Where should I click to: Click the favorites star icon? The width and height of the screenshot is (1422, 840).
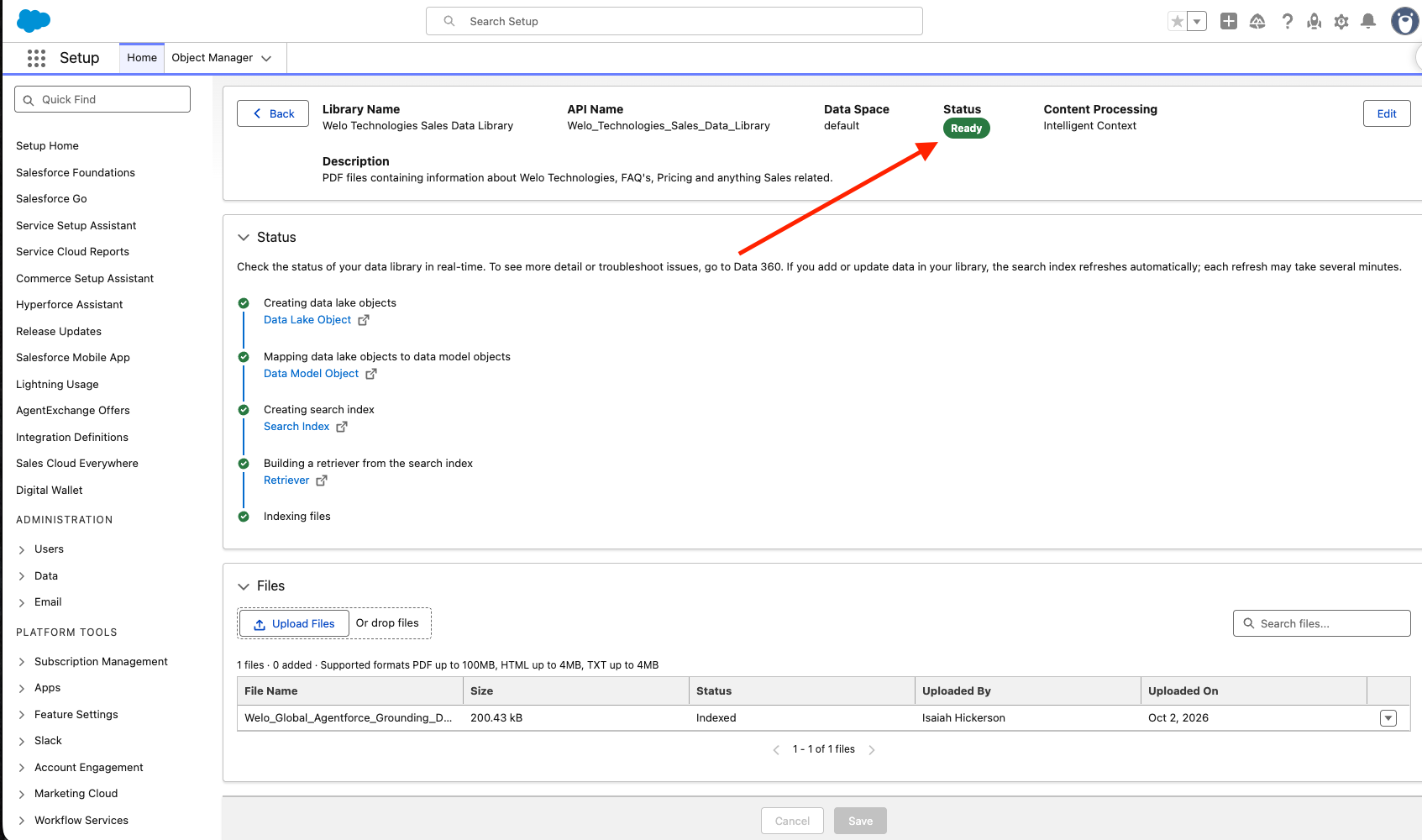[1178, 22]
